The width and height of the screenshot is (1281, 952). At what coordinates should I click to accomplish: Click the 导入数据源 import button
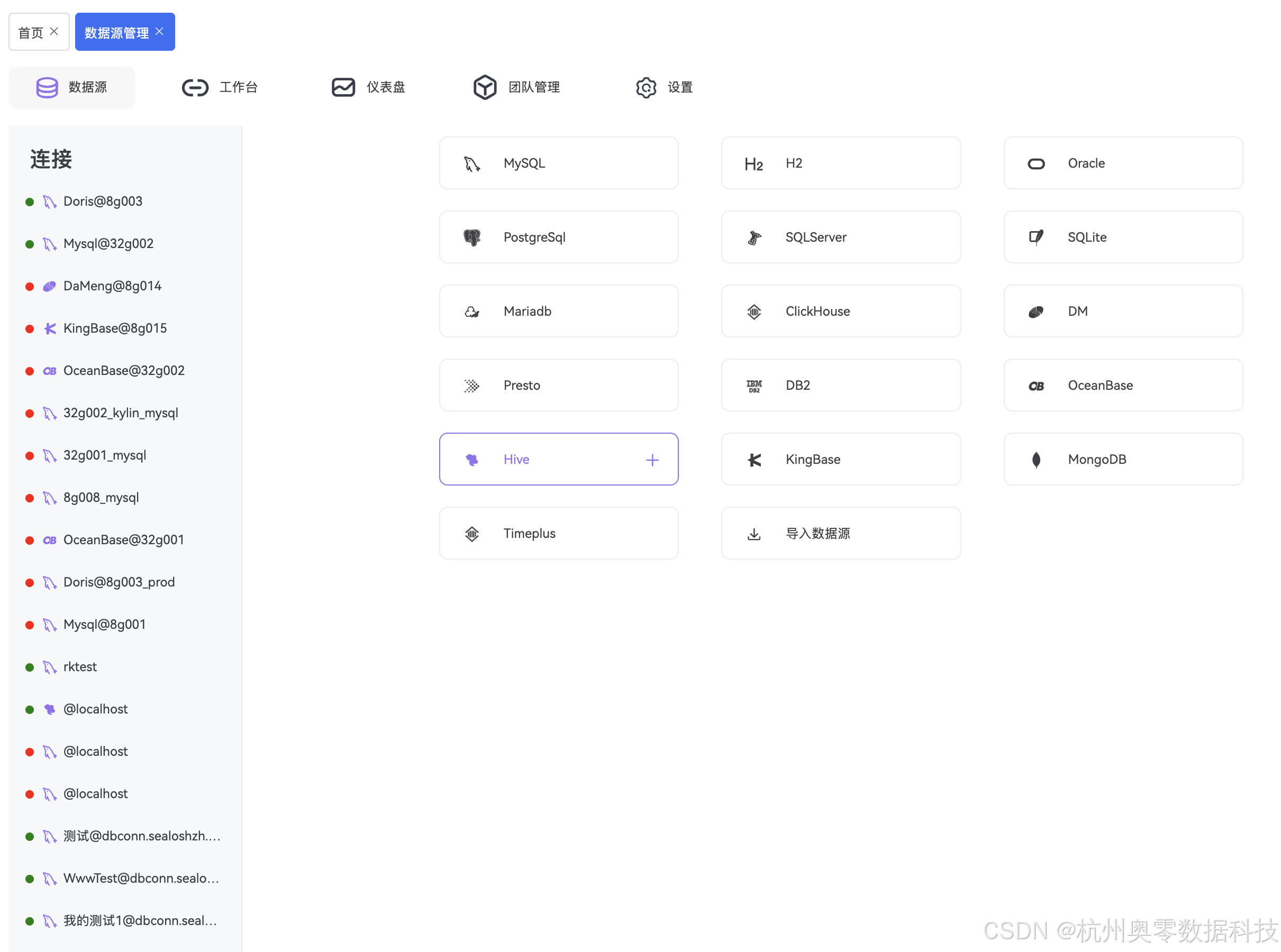(x=841, y=533)
